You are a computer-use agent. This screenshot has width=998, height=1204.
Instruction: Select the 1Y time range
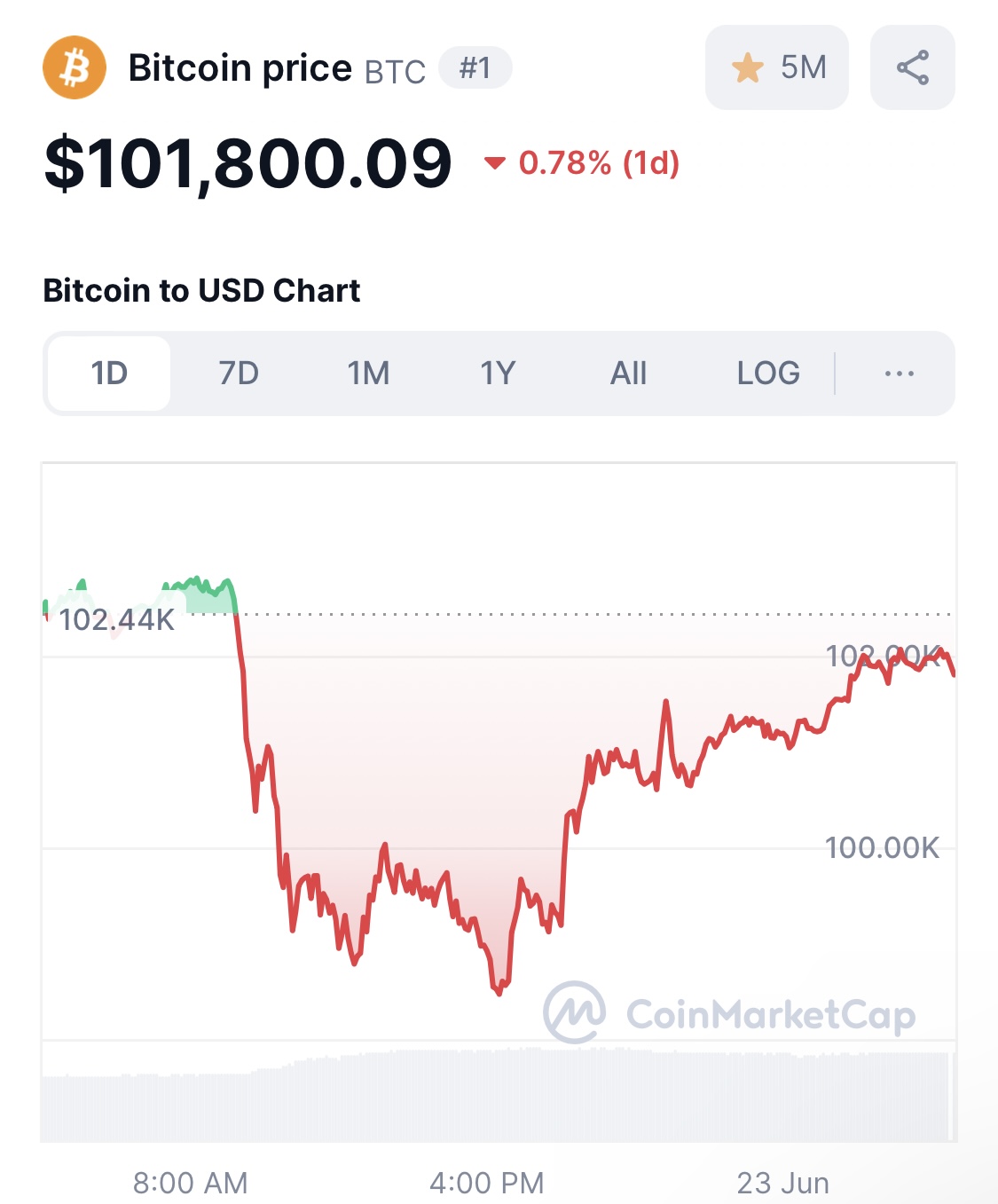[x=498, y=374]
